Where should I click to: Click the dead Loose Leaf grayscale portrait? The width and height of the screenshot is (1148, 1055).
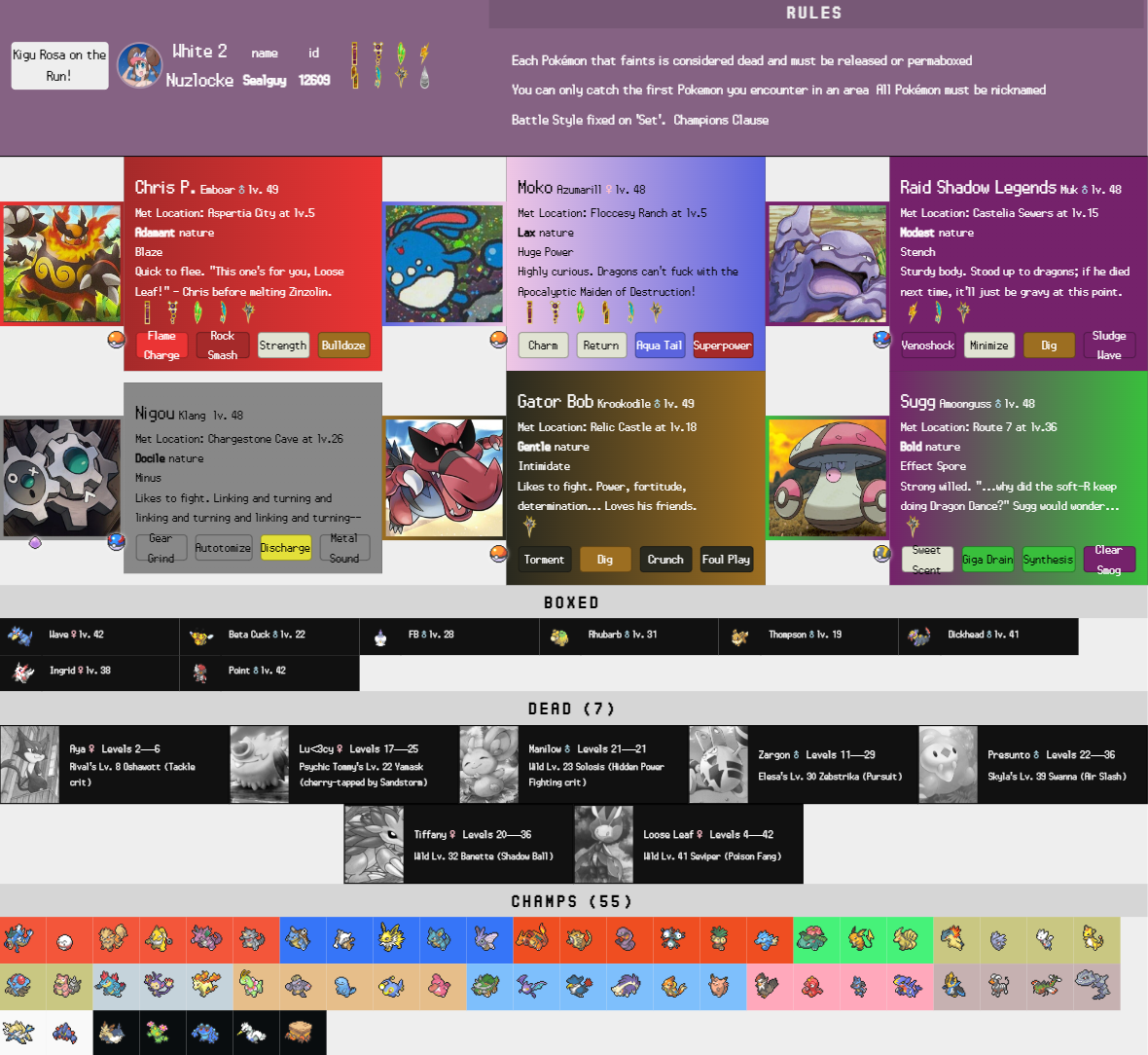[x=604, y=844]
